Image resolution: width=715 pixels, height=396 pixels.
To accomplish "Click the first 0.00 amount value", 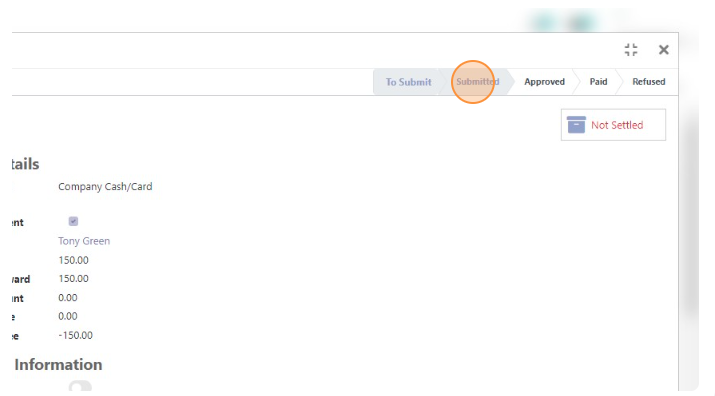I will [67, 298].
